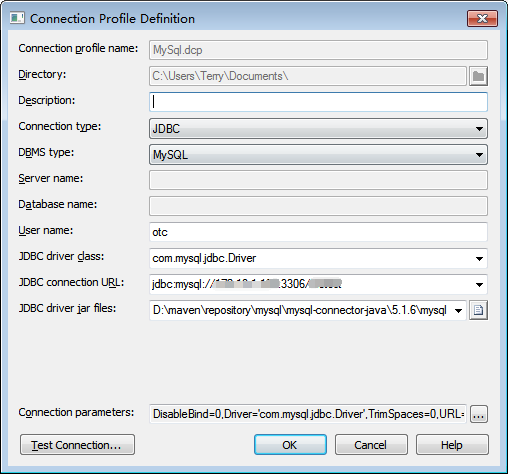This screenshot has height=474, width=508.
Task: Click the 'Directory:' label
Action: [42, 75]
